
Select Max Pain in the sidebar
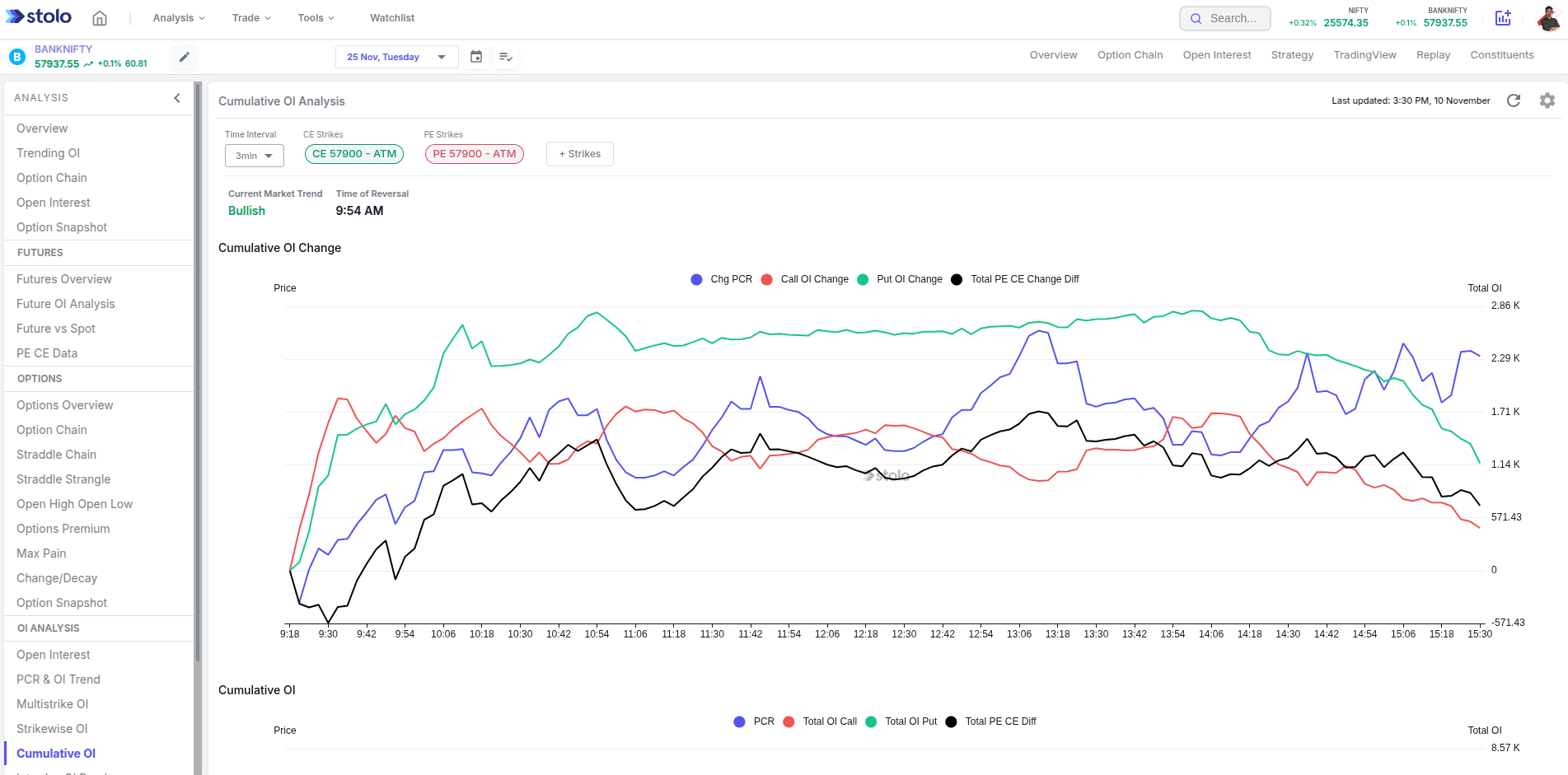click(41, 553)
